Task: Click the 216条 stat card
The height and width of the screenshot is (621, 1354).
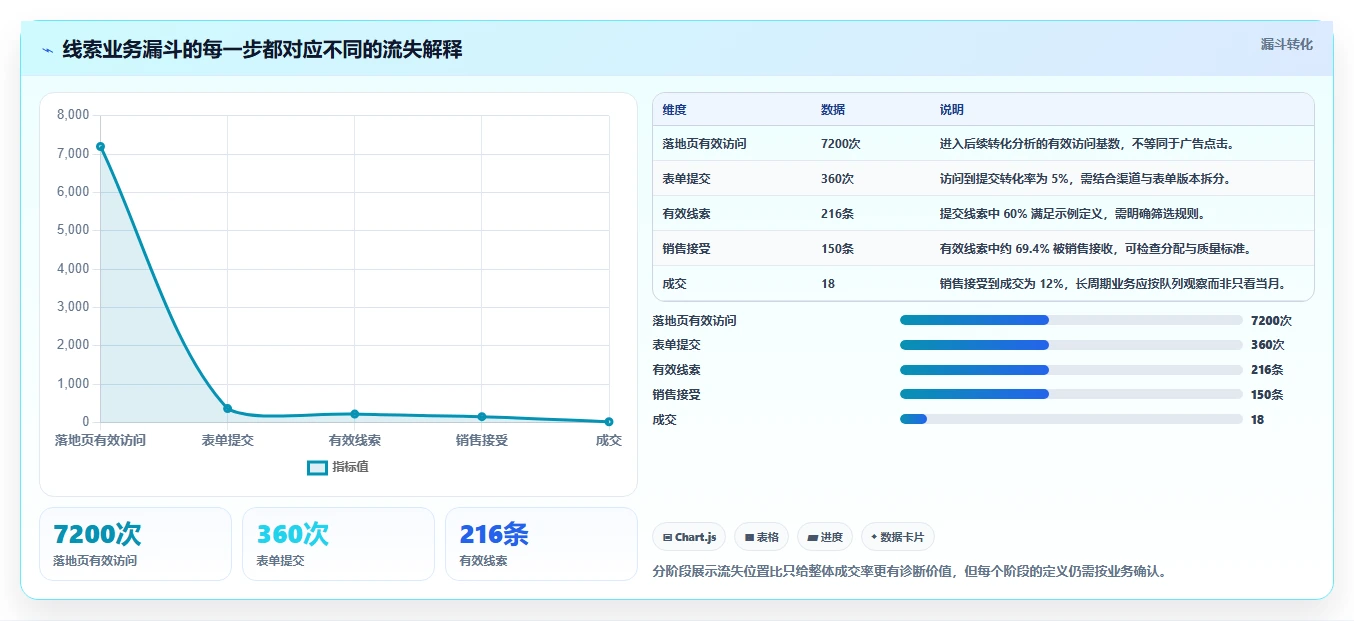Action: click(x=541, y=544)
